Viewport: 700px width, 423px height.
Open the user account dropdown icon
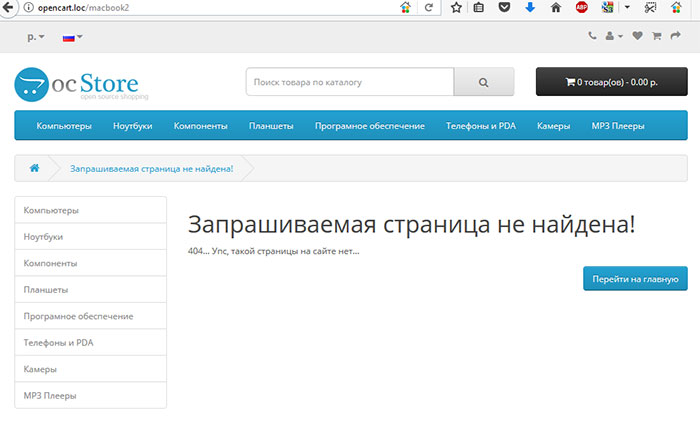click(x=613, y=36)
